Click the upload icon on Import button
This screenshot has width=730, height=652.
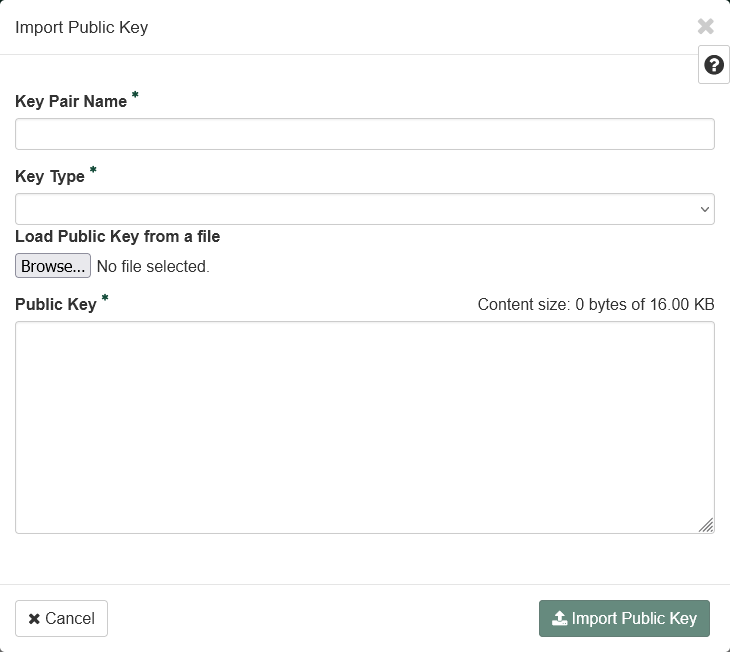tap(560, 618)
